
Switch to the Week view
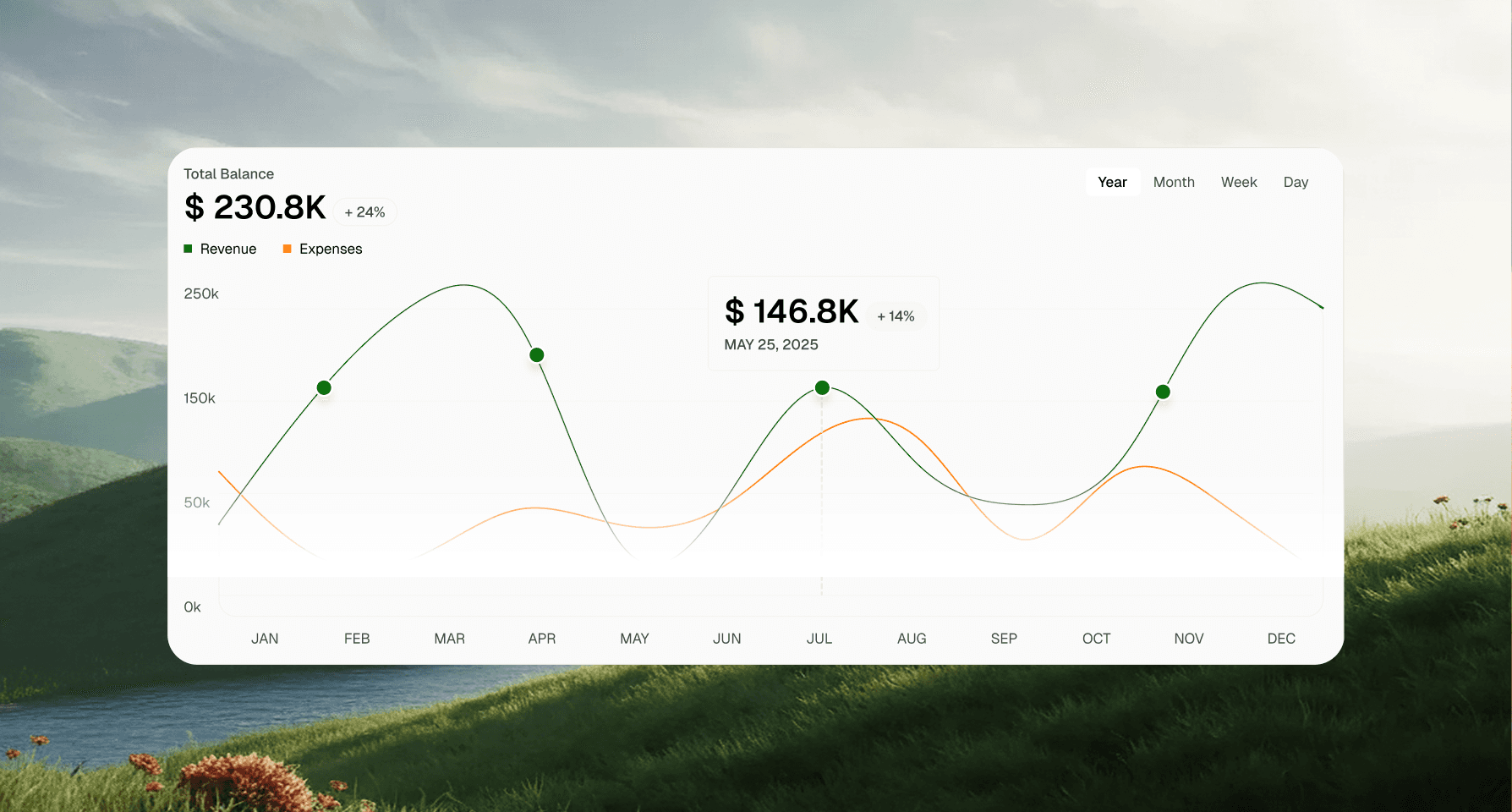pyautogui.click(x=1239, y=182)
